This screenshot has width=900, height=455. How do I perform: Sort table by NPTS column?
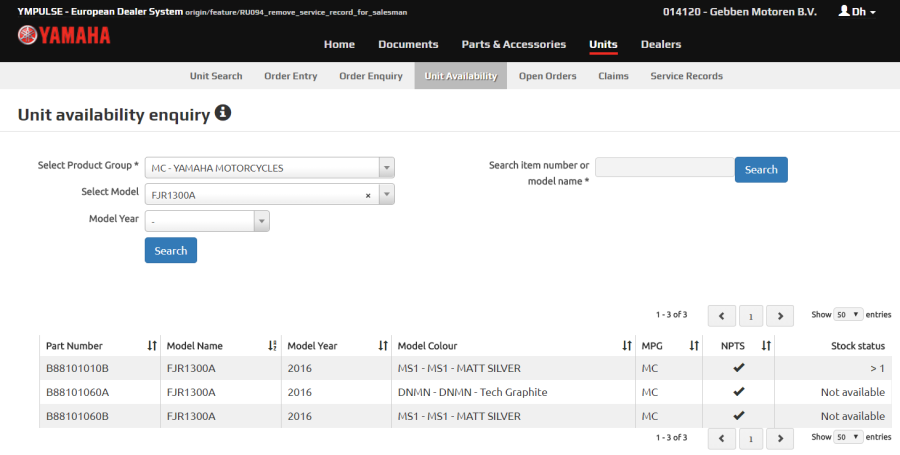766,345
